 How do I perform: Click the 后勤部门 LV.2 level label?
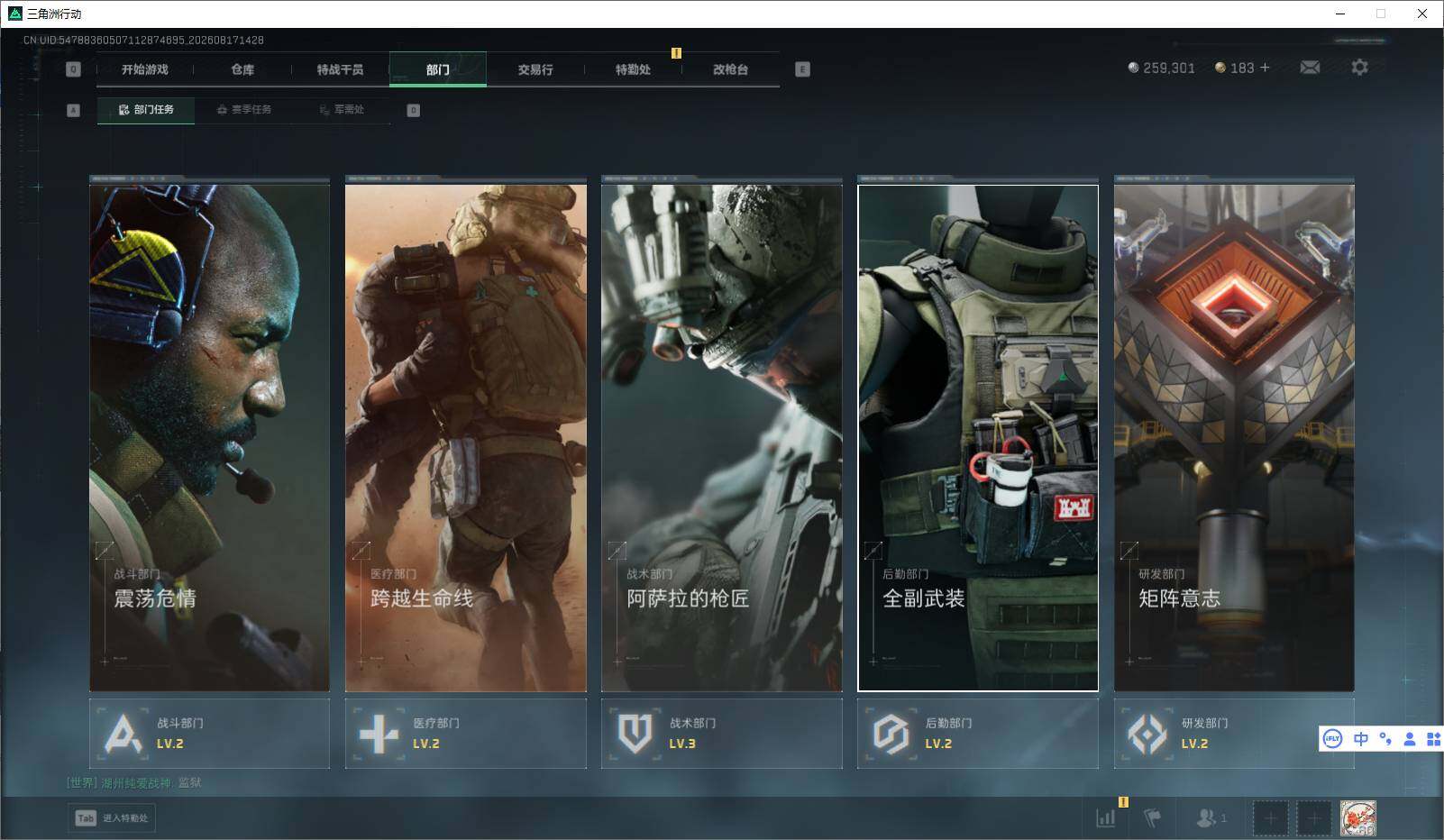pos(938,744)
